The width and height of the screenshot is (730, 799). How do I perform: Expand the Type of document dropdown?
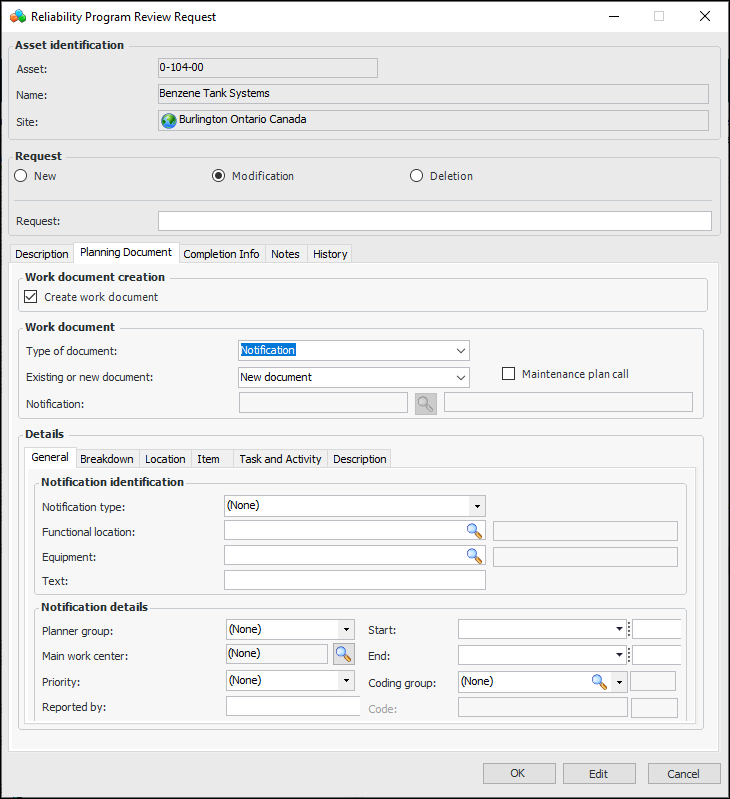pyautogui.click(x=460, y=351)
